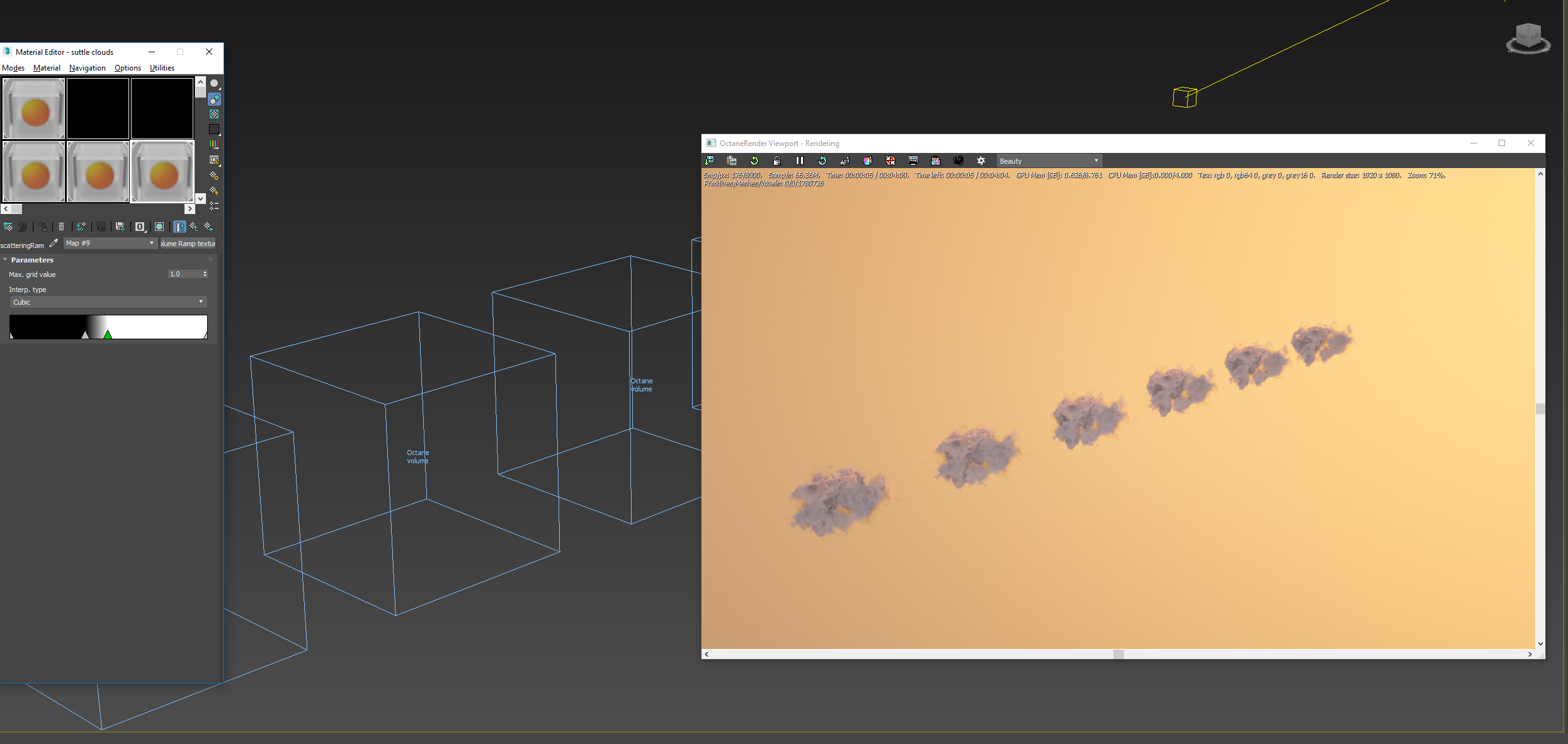Select the first material sample slot
The height and width of the screenshot is (744, 1568).
point(34,108)
